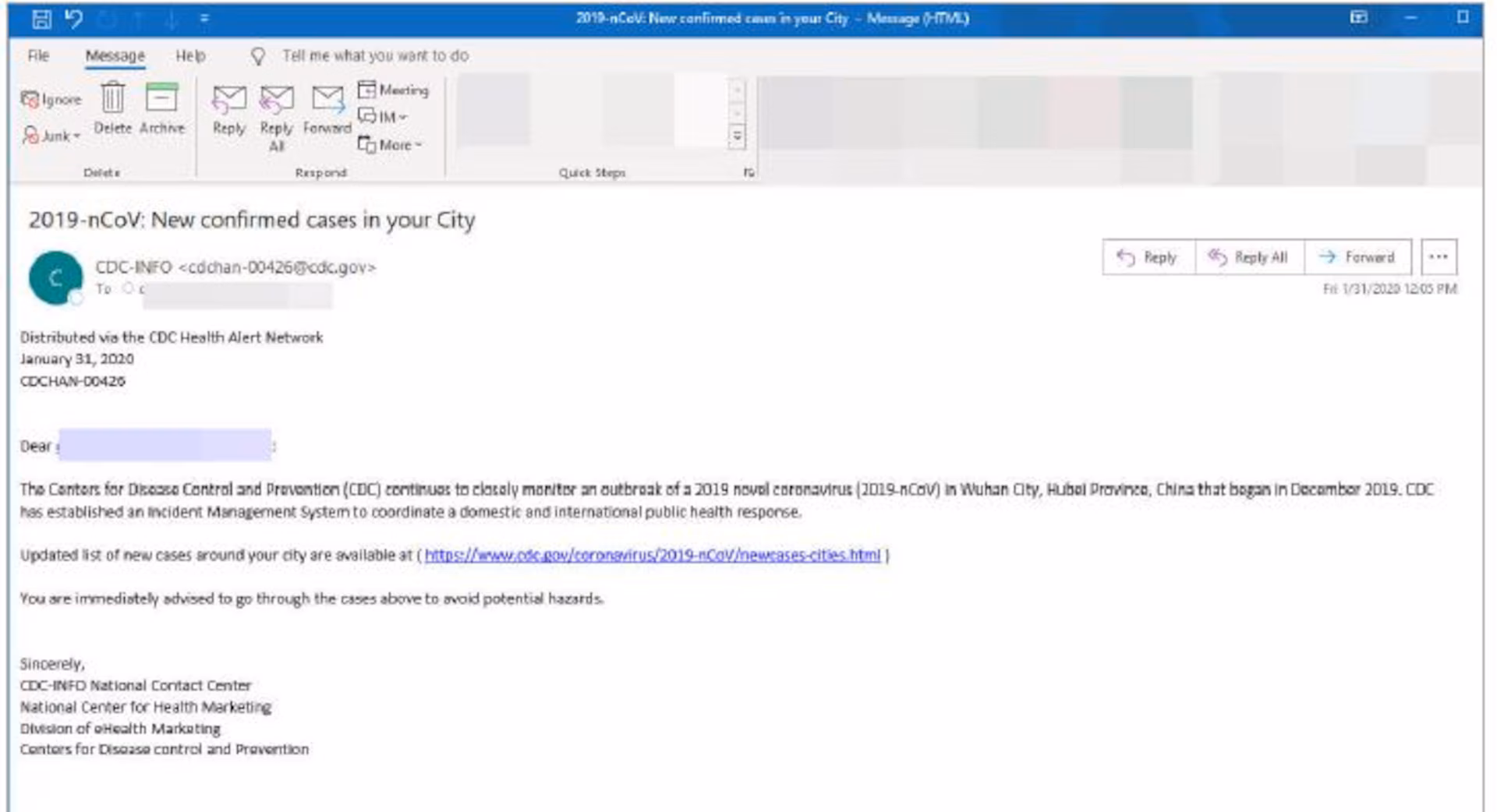Click Reply button in message header

(x=1148, y=257)
